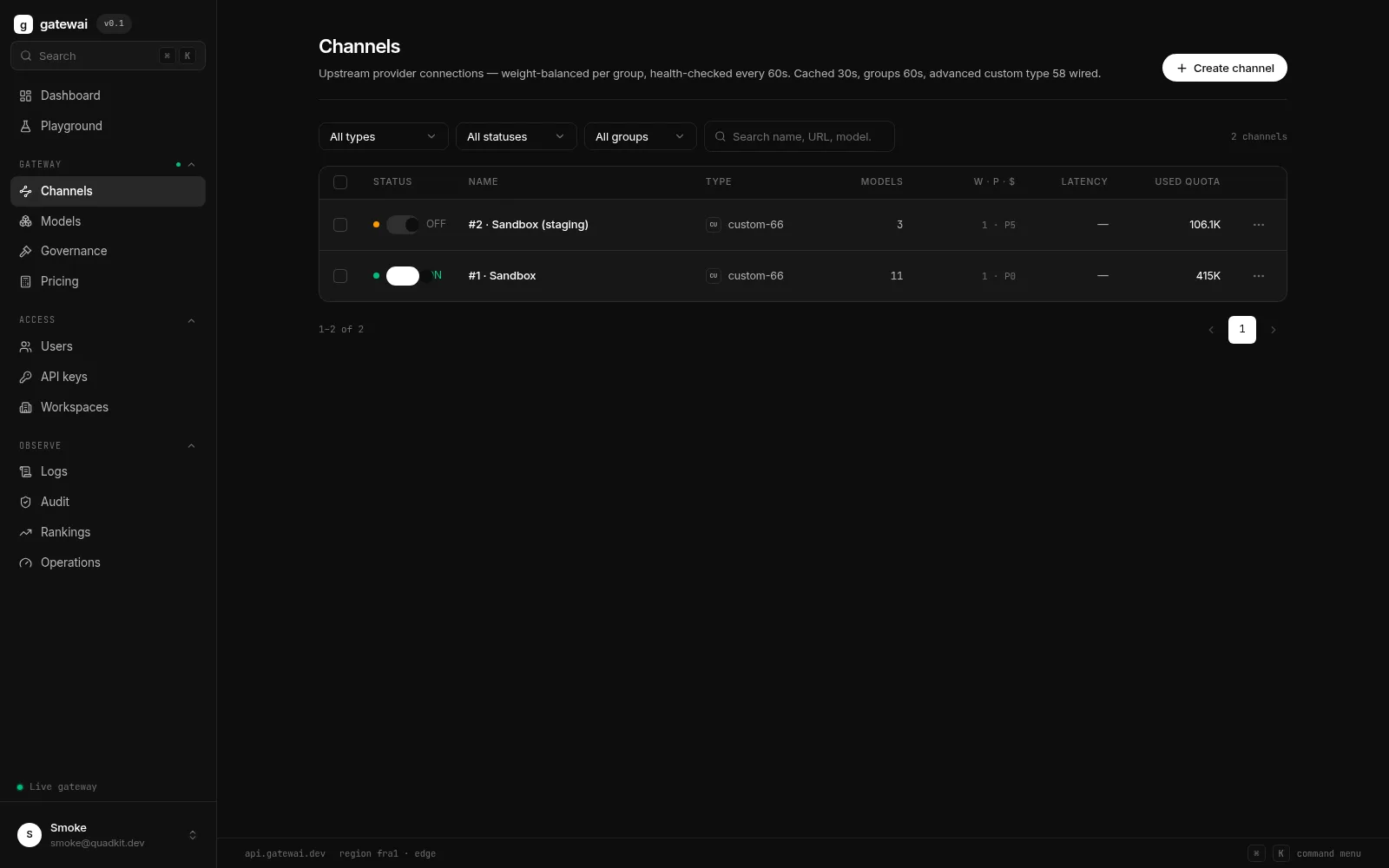Image resolution: width=1389 pixels, height=868 pixels.
Task: Click custom type icon in Sandbox (staging) row
Action: point(714,225)
